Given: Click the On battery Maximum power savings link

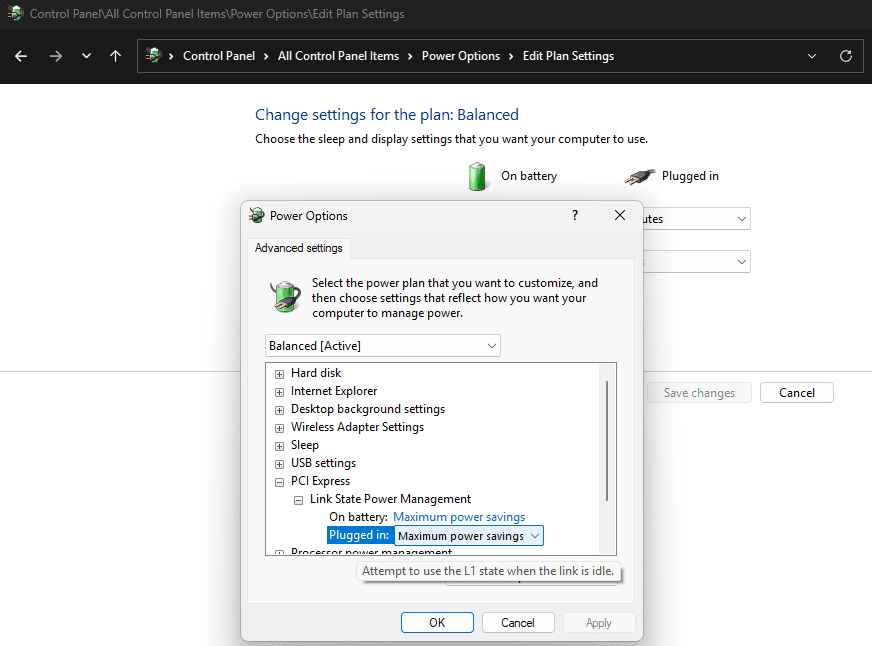Looking at the screenshot, I should point(459,517).
